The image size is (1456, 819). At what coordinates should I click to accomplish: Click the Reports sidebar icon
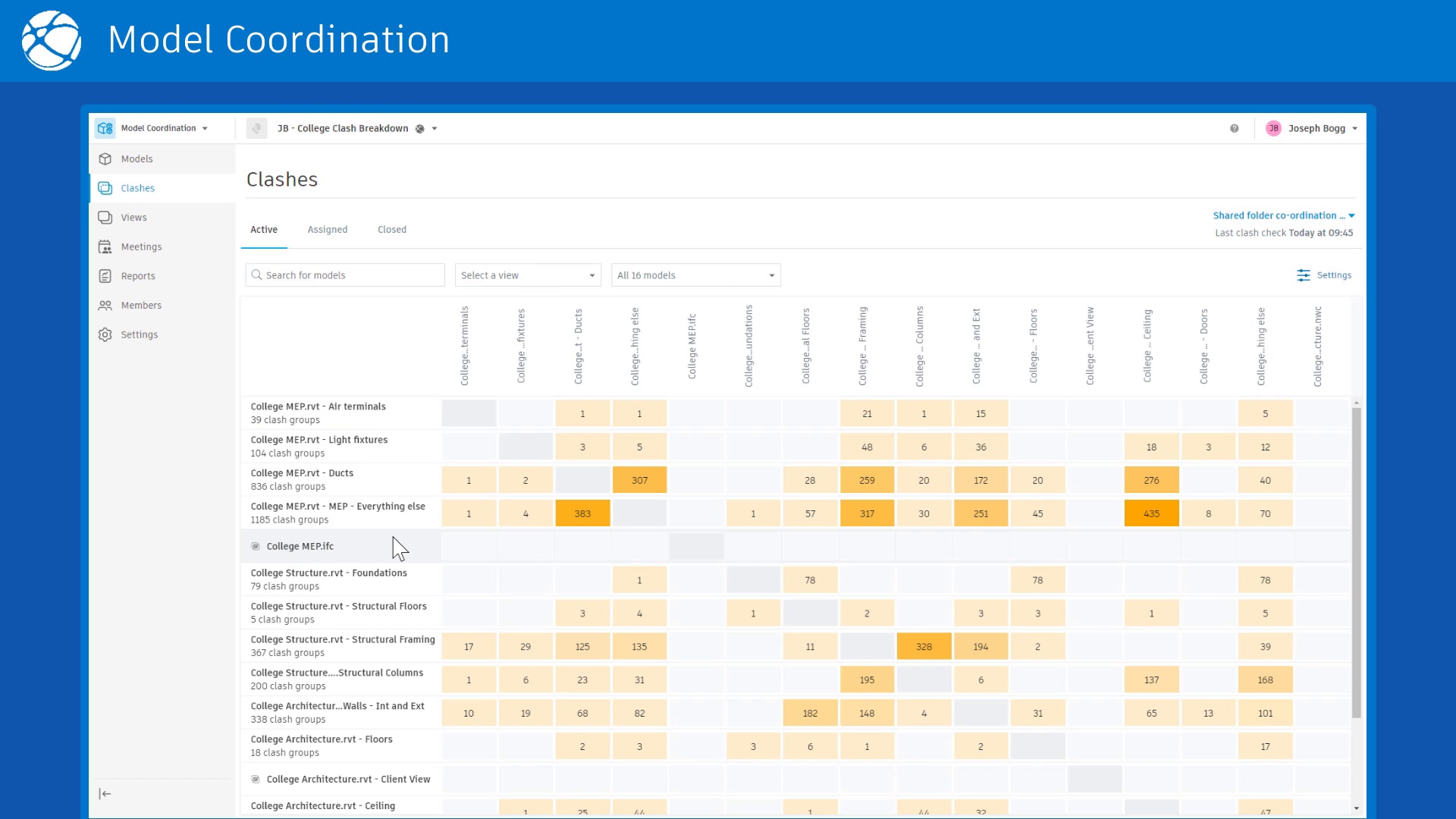pos(105,276)
